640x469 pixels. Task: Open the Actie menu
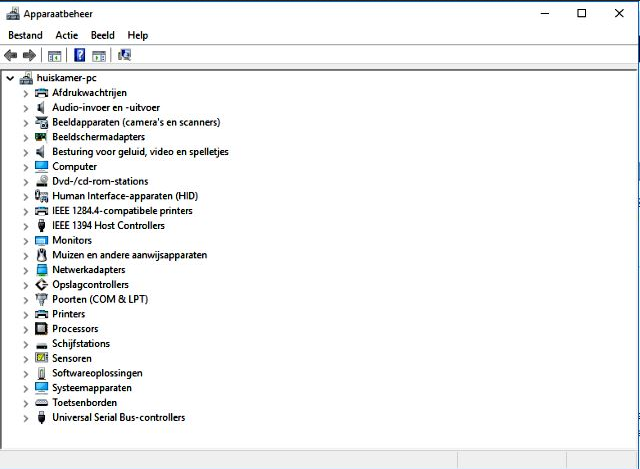(67, 35)
